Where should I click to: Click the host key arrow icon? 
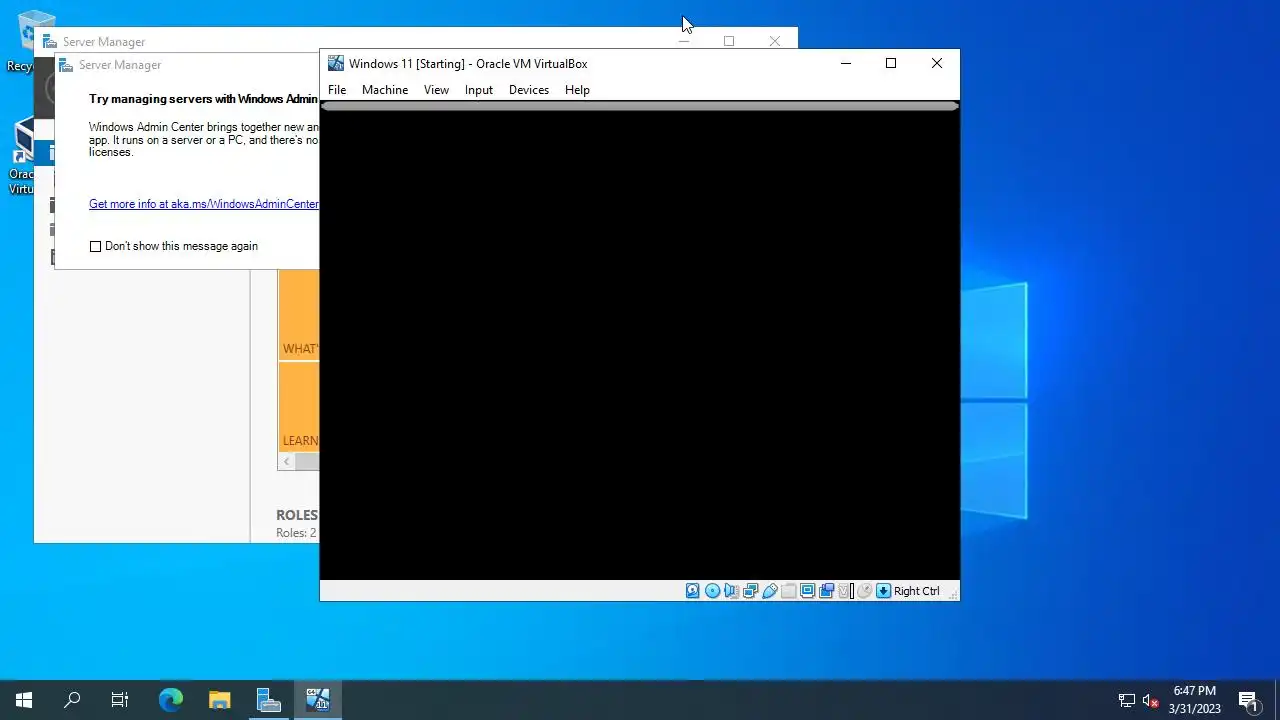tap(883, 591)
